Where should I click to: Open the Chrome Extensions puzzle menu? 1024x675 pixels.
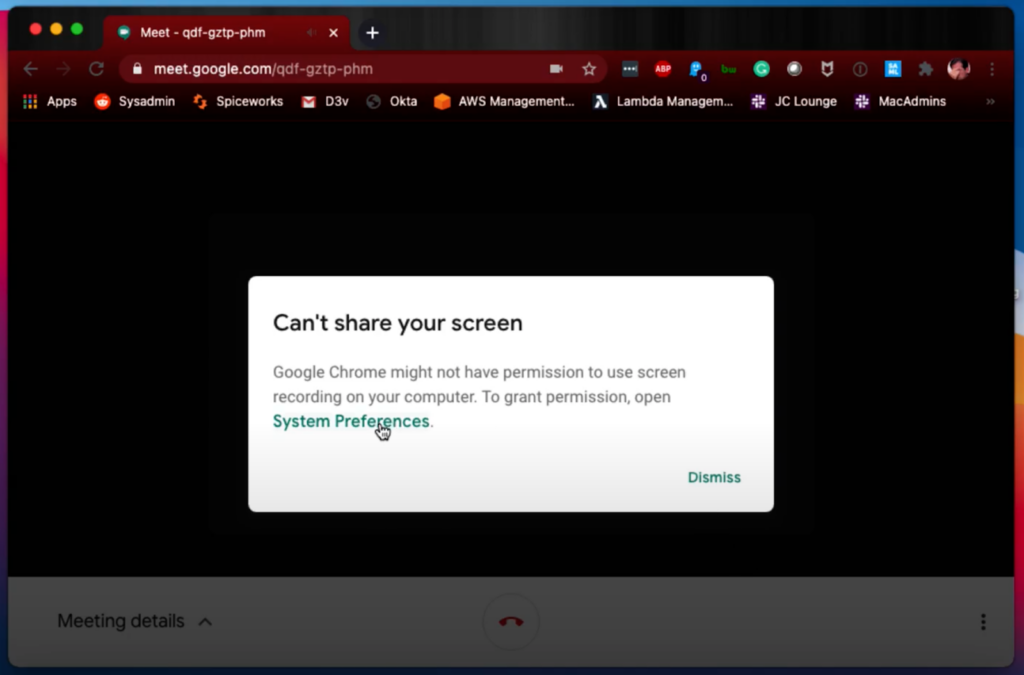[925, 69]
